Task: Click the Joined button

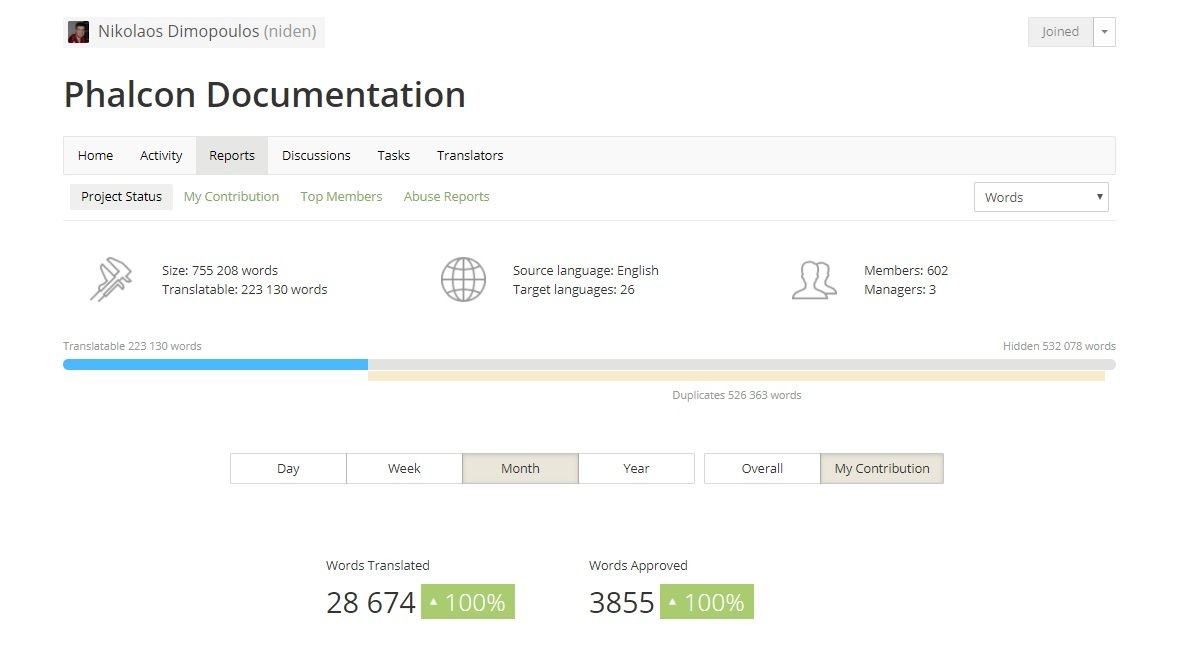Action: click(x=1060, y=32)
